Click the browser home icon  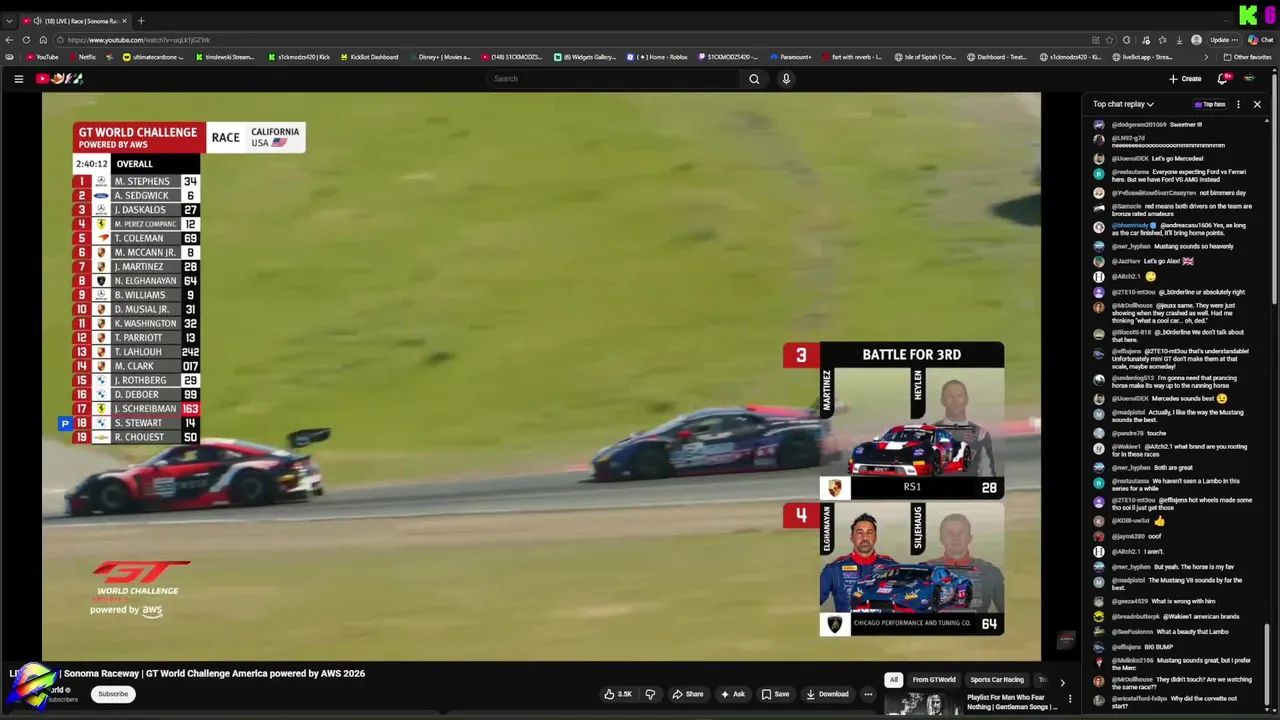42,40
